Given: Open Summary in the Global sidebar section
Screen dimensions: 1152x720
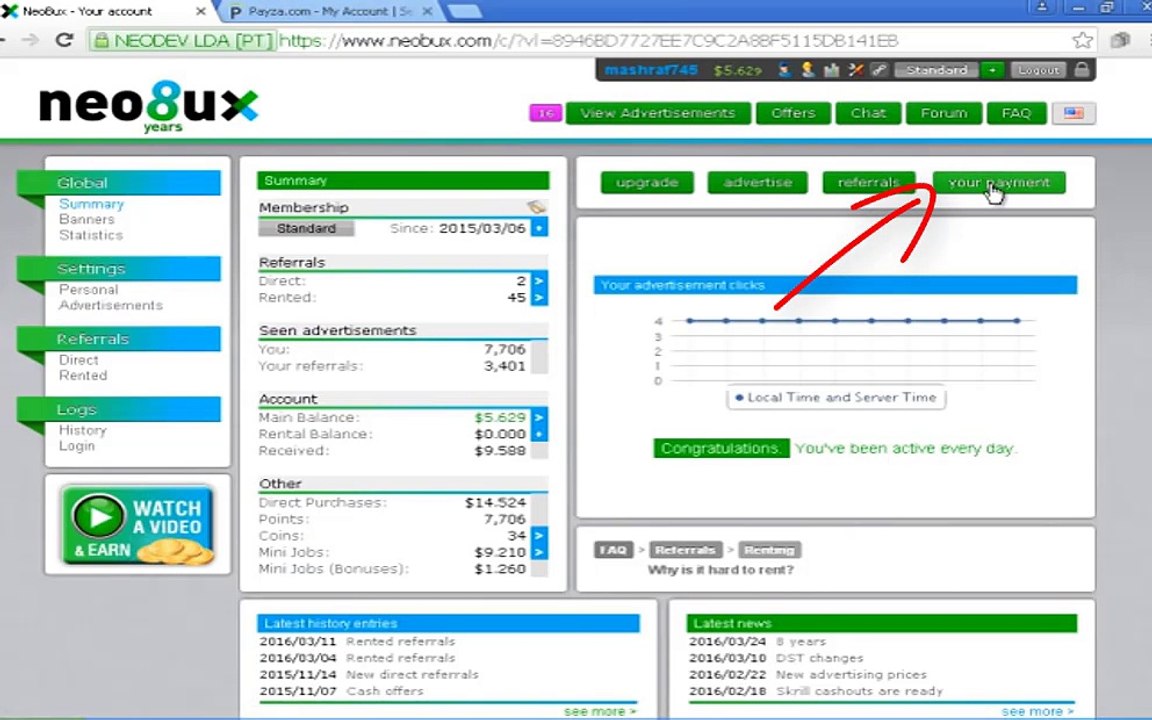Looking at the screenshot, I should [x=91, y=204].
